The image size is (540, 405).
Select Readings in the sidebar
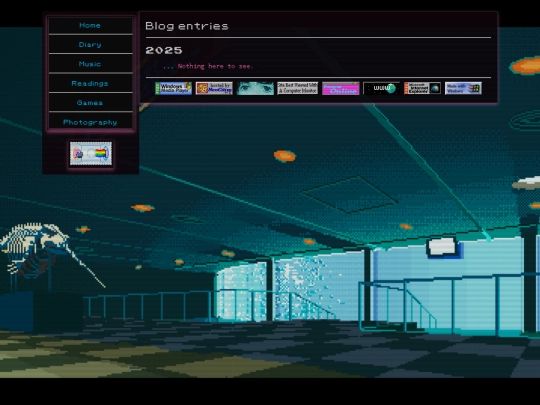[x=90, y=83]
